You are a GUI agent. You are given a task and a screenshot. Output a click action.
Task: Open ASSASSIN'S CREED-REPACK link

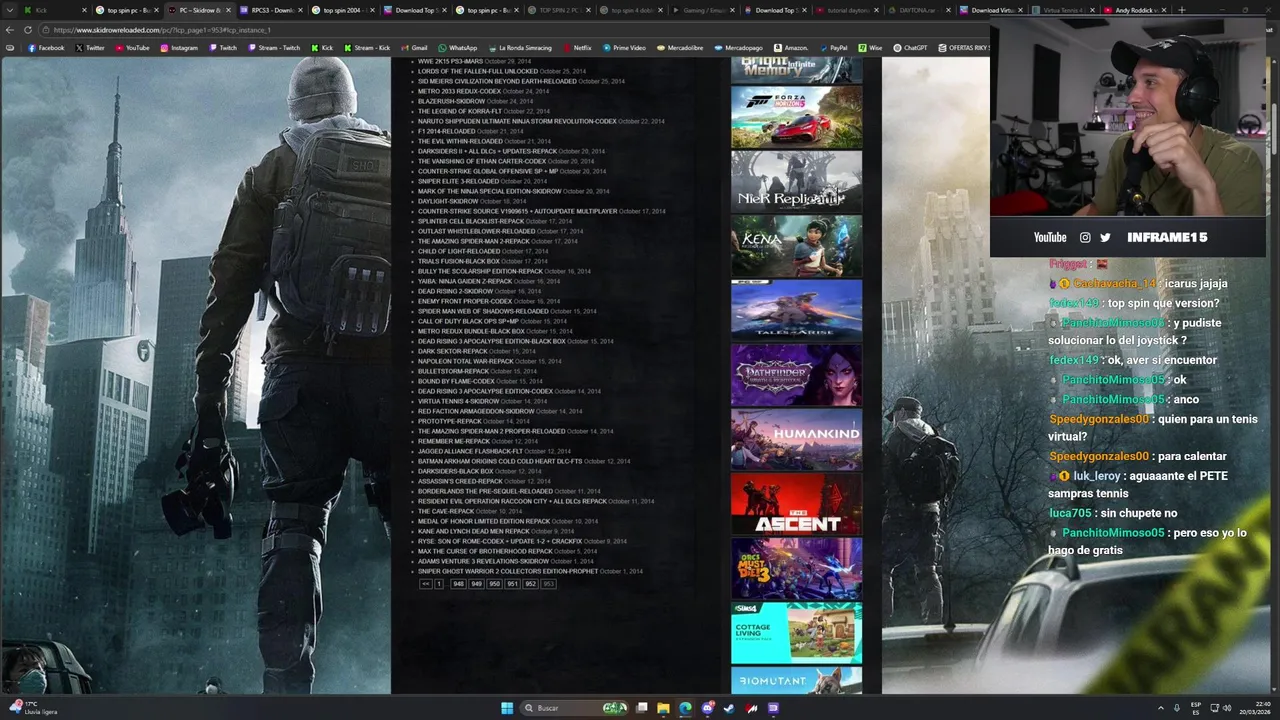(x=460, y=481)
